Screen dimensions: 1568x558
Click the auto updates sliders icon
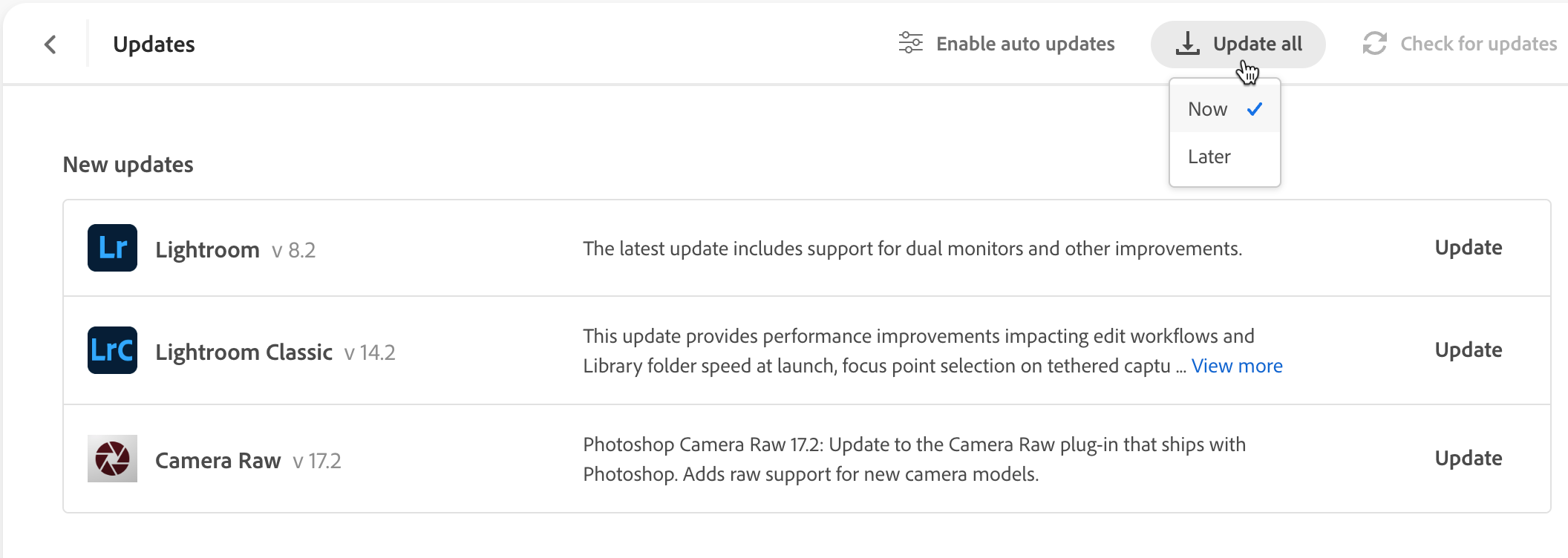click(910, 43)
